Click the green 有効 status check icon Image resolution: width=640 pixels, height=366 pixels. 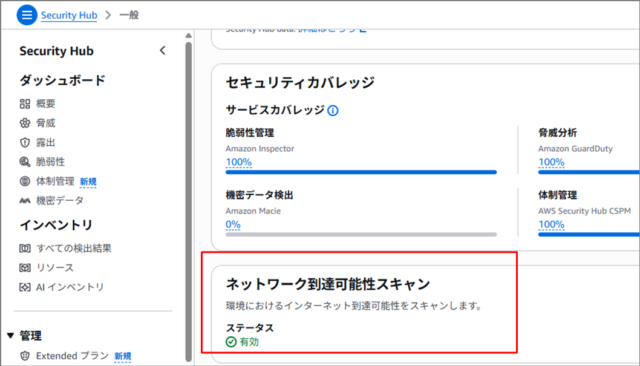click(x=231, y=342)
